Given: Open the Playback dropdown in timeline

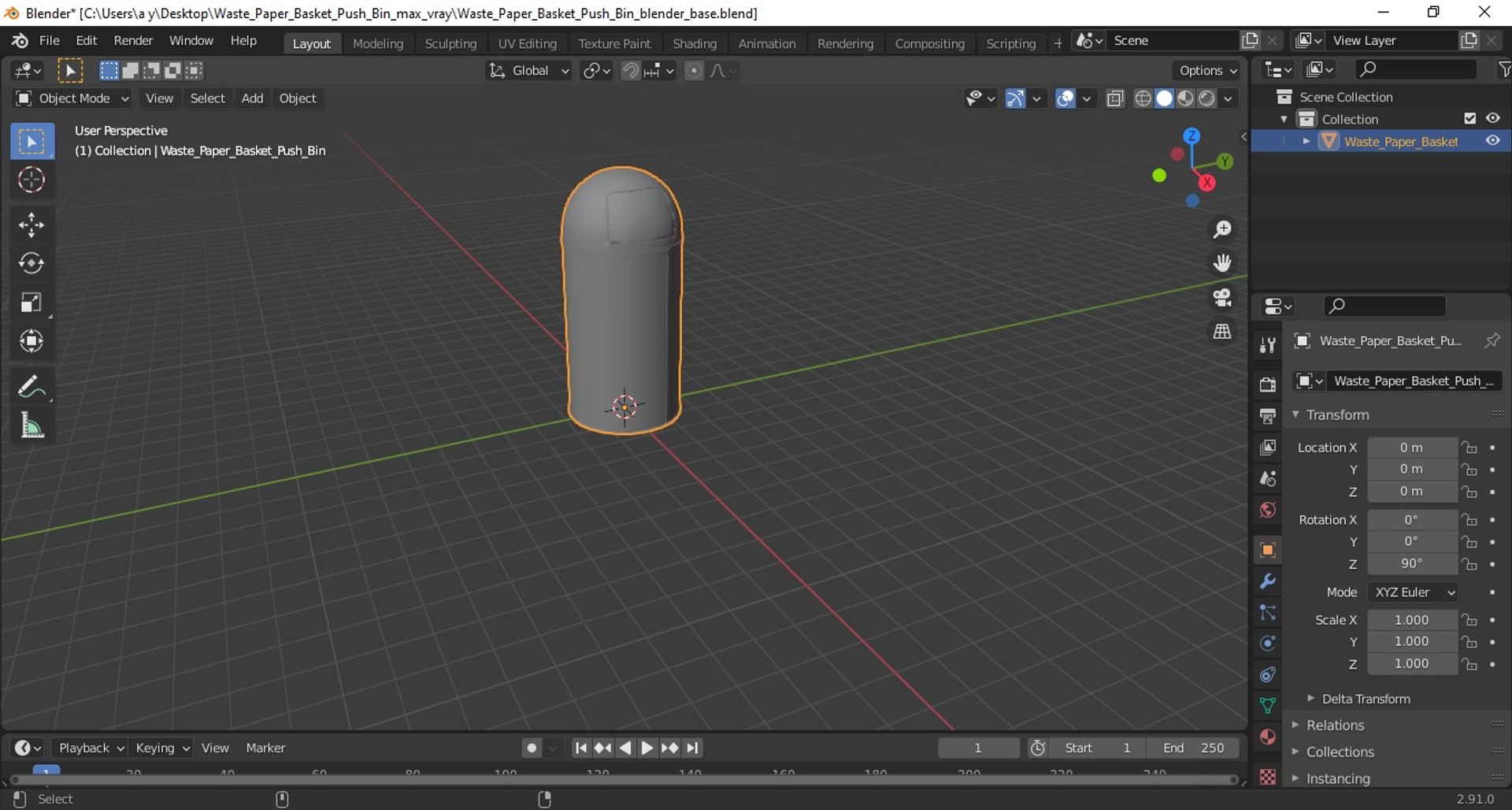Looking at the screenshot, I should point(90,748).
